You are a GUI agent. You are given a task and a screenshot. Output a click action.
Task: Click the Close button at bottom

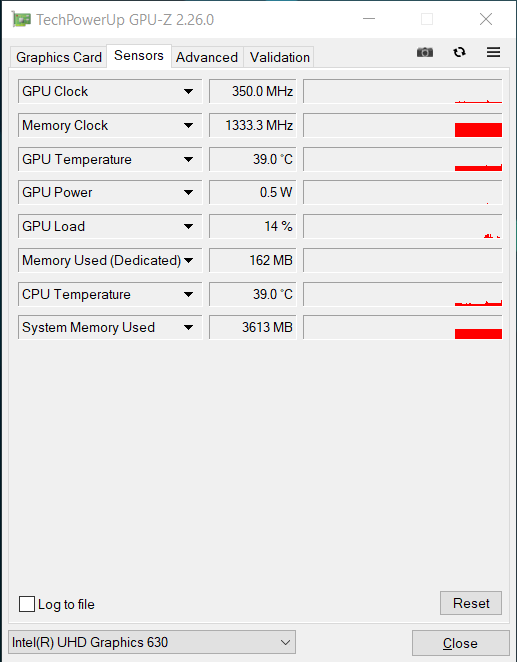[x=460, y=643]
